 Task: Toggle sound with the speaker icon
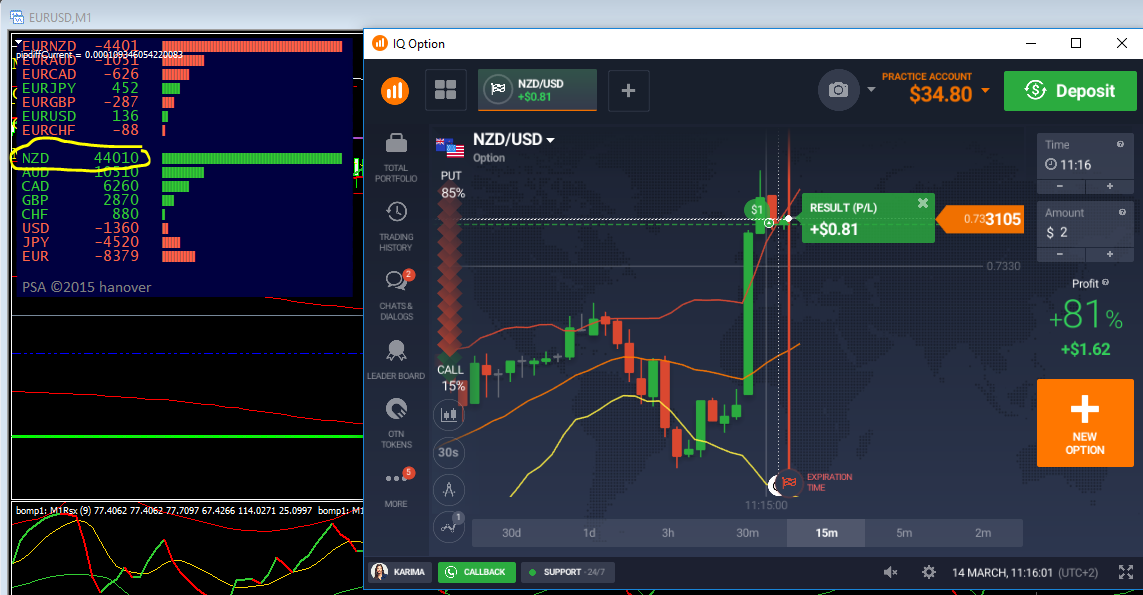890,572
